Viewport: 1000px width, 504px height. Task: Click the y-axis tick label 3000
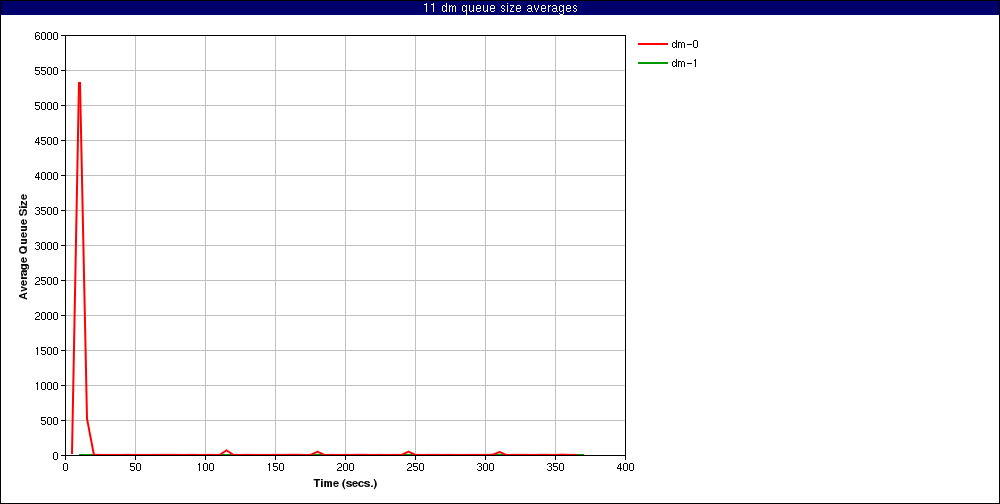coord(48,246)
